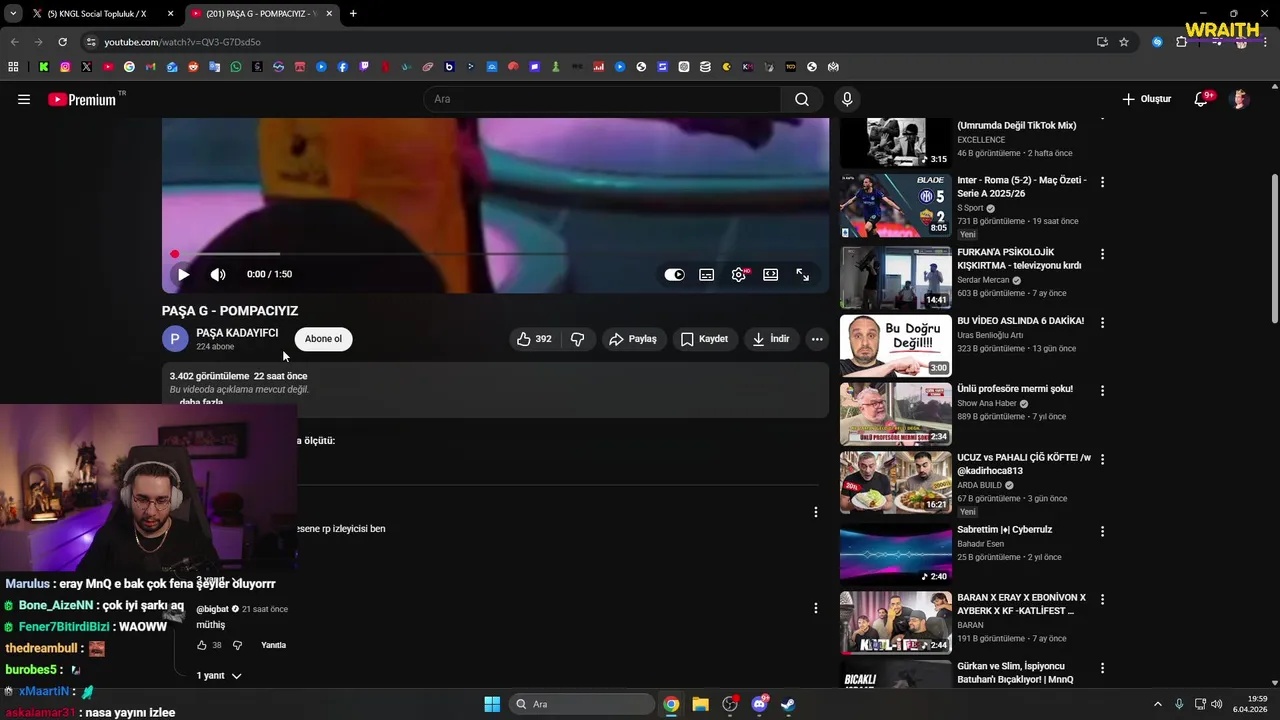Click the youtube.com address bar
This screenshot has height=720, width=1280.
(590, 42)
